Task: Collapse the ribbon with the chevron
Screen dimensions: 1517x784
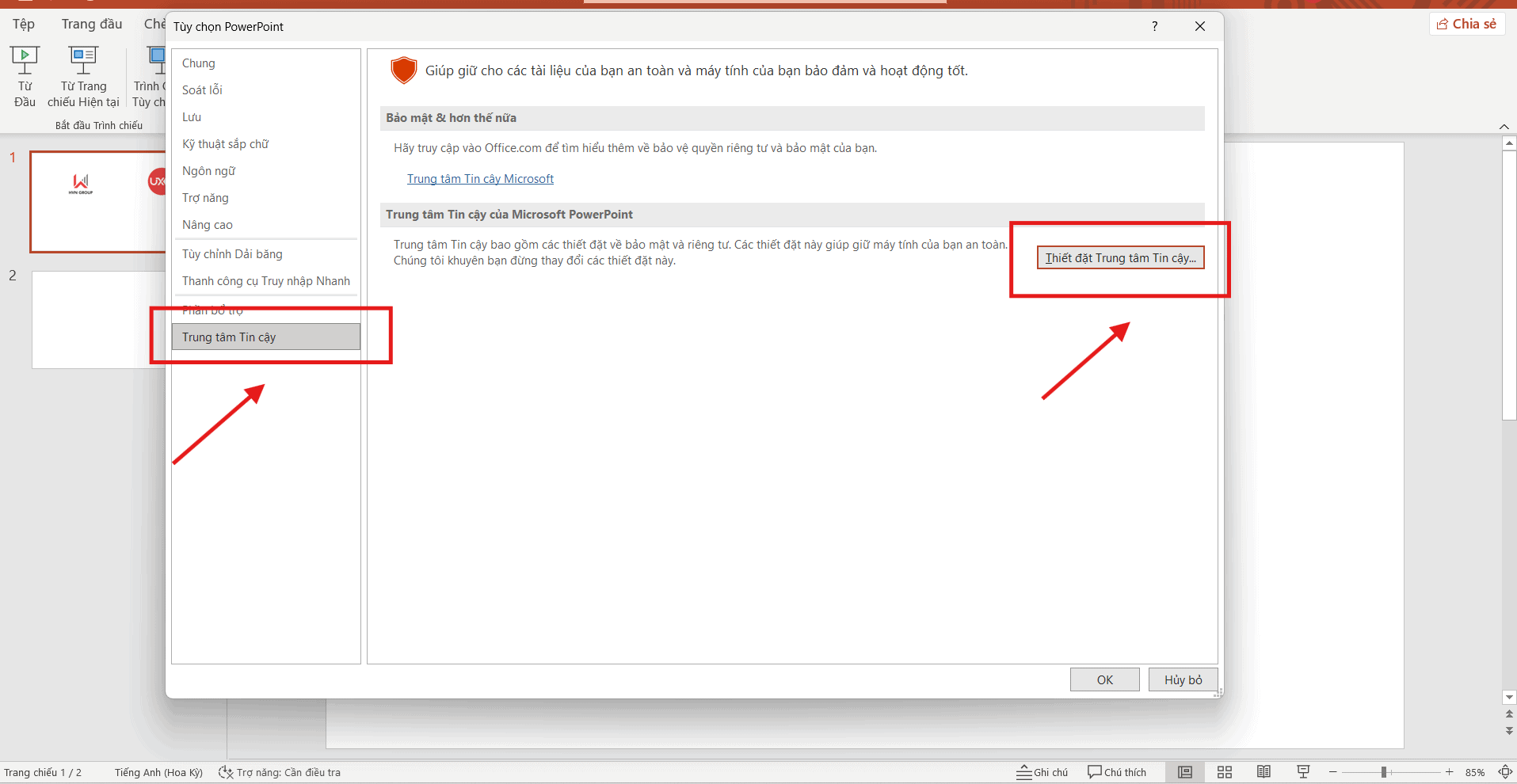Action: 1504,127
